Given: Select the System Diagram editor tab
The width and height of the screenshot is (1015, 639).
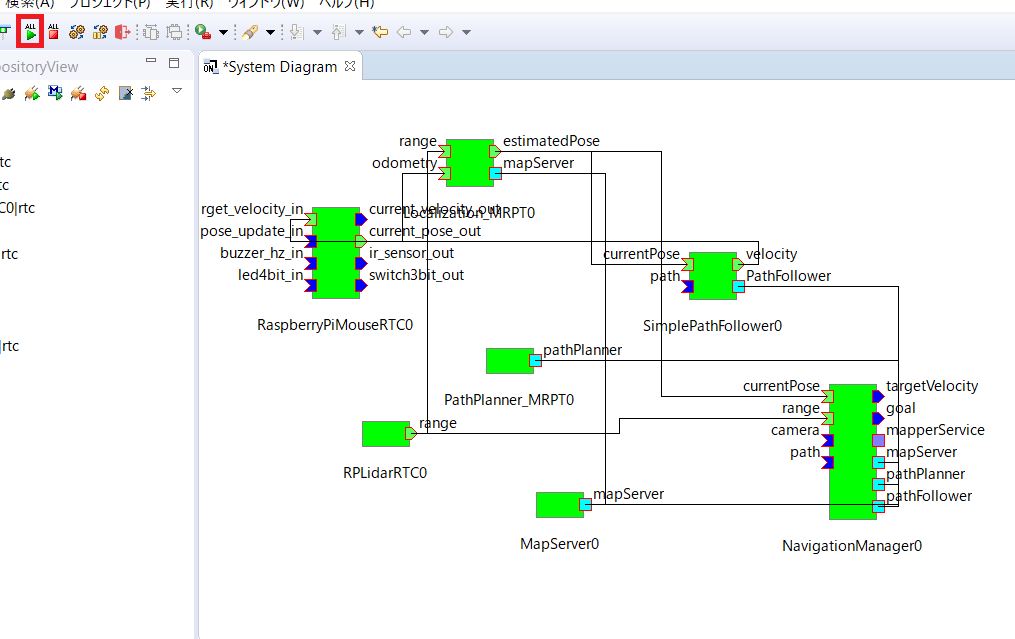Looking at the screenshot, I should click(x=279, y=67).
